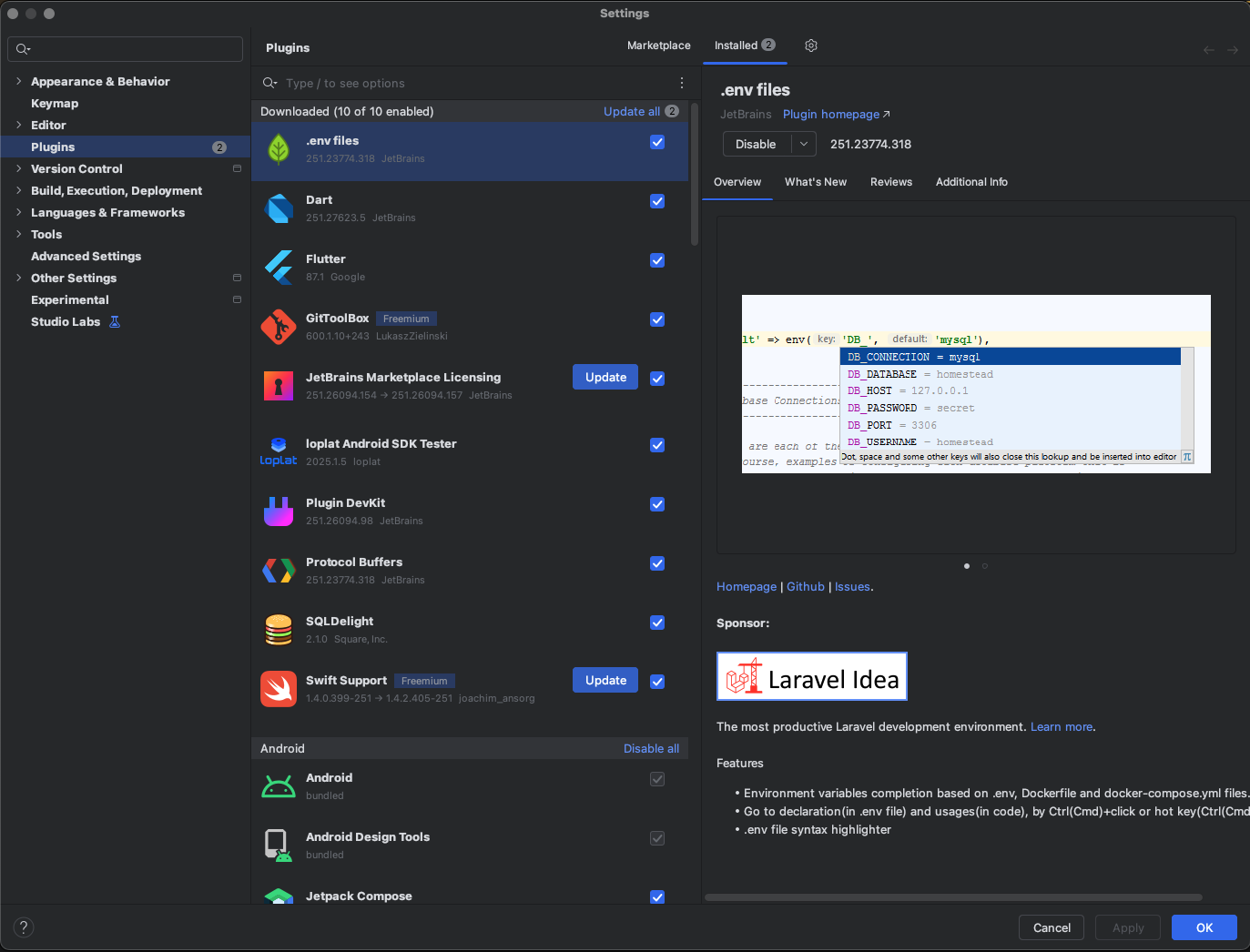
Task: Click the SQLDelight burger icon
Action: click(x=279, y=630)
